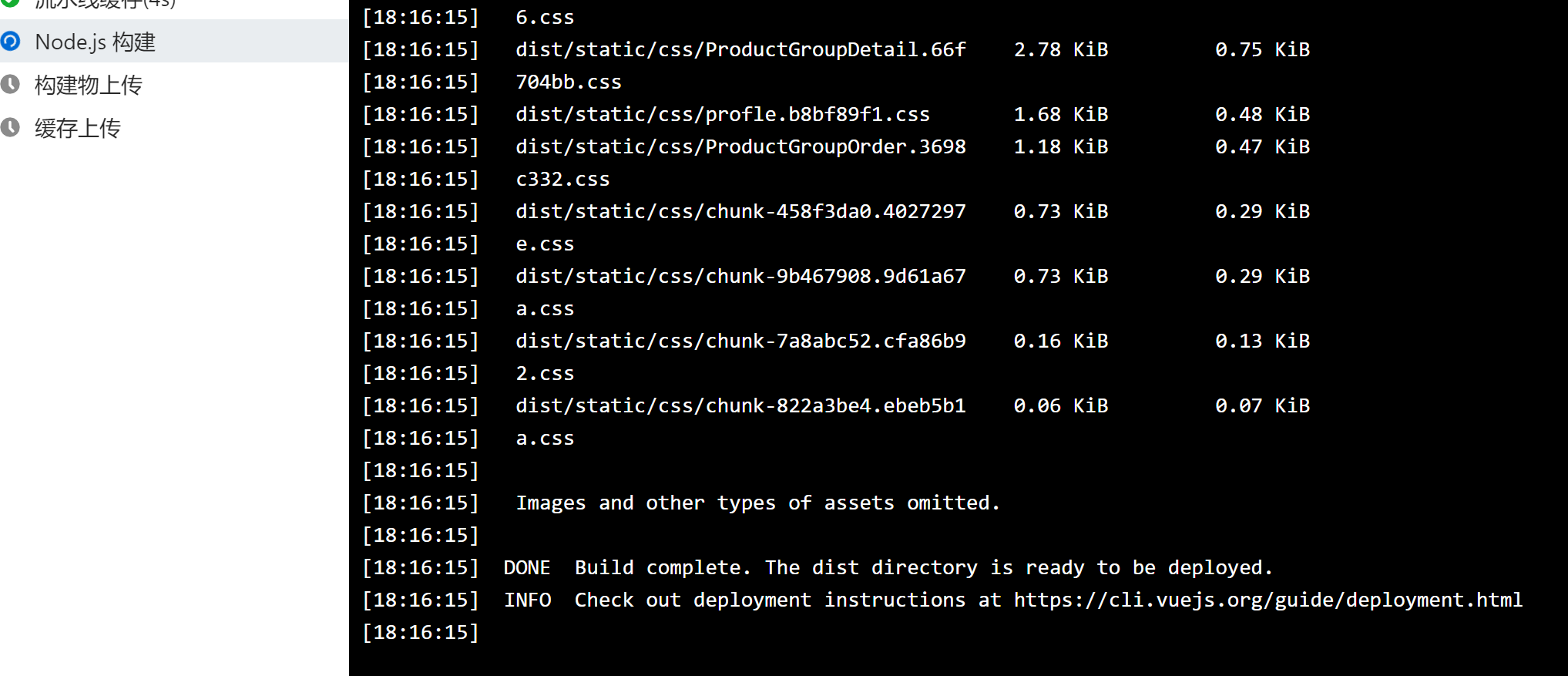The width and height of the screenshot is (1568, 676).
Task: Click the profle.b8bf89f1.css log entry
Action: tap(722, 114)
